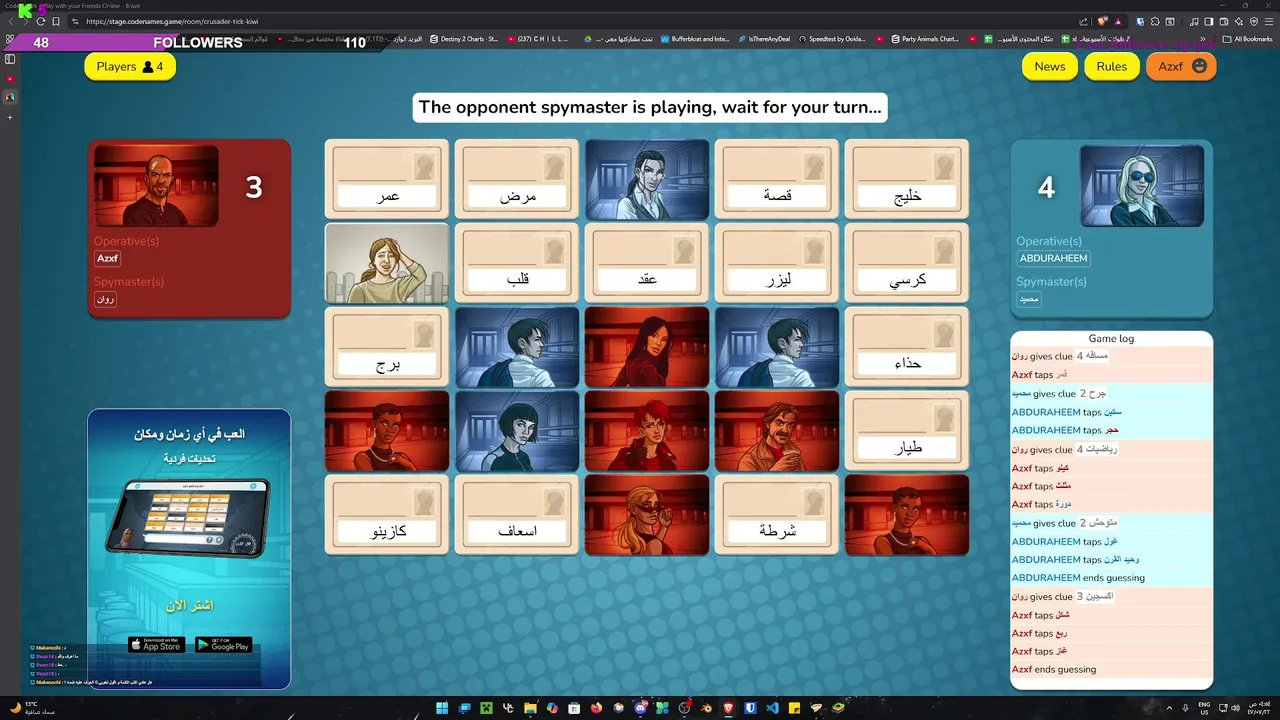Select the word card اسعاف

(517, 515)
